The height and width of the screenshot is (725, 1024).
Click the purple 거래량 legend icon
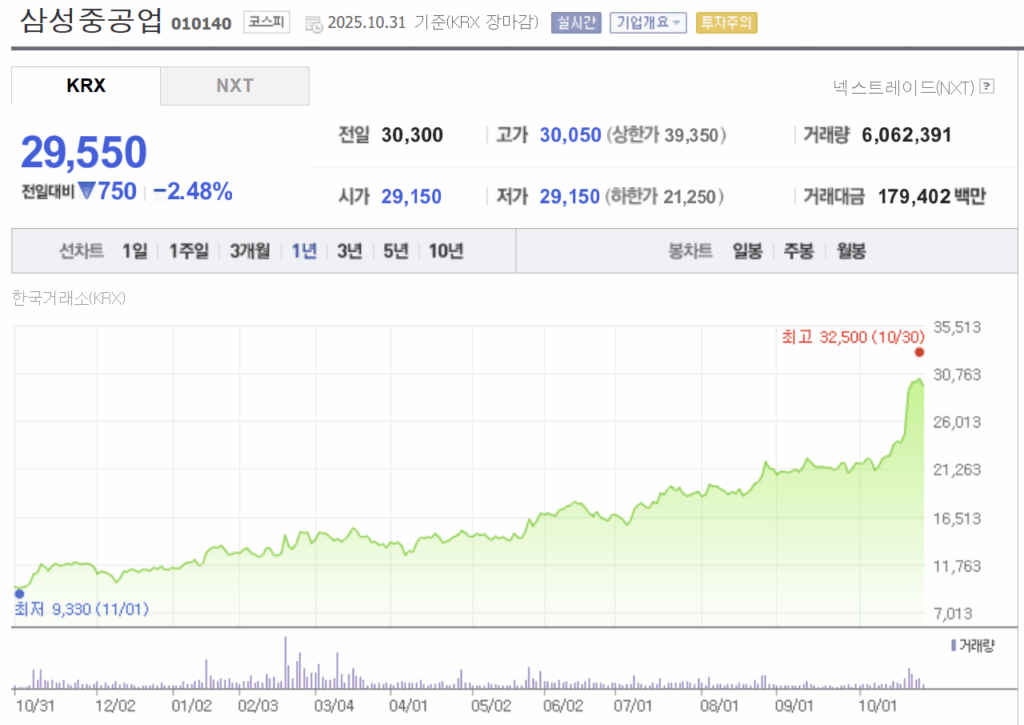click(953, 645)
